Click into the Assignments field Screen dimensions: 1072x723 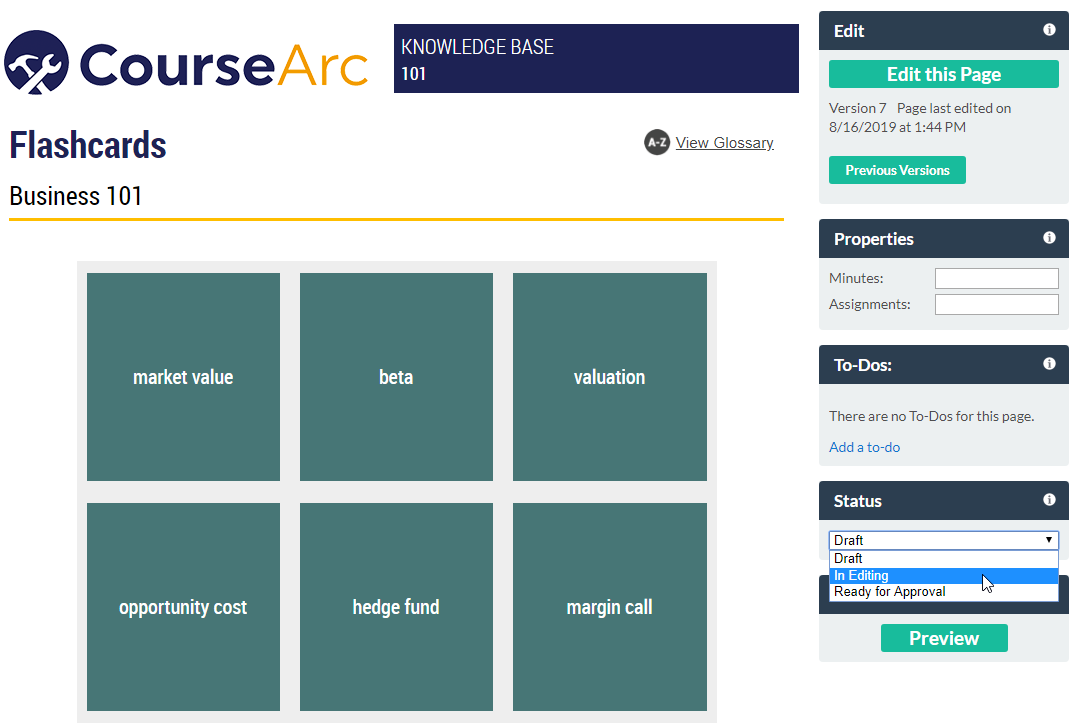(996, 304)
